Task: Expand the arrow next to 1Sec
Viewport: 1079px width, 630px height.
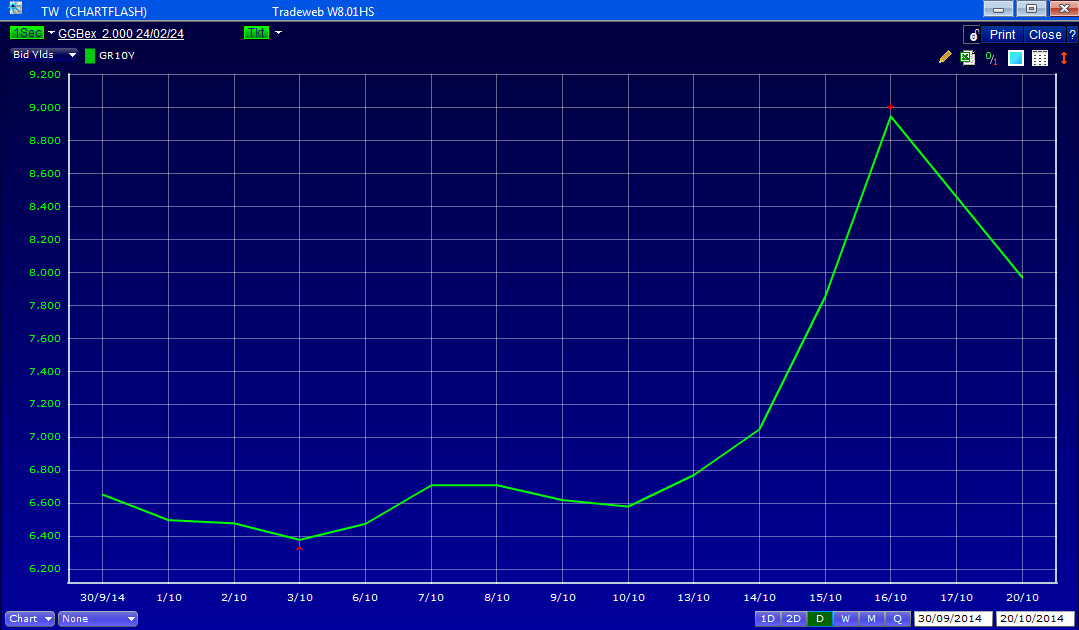Action: coord(51,33)
